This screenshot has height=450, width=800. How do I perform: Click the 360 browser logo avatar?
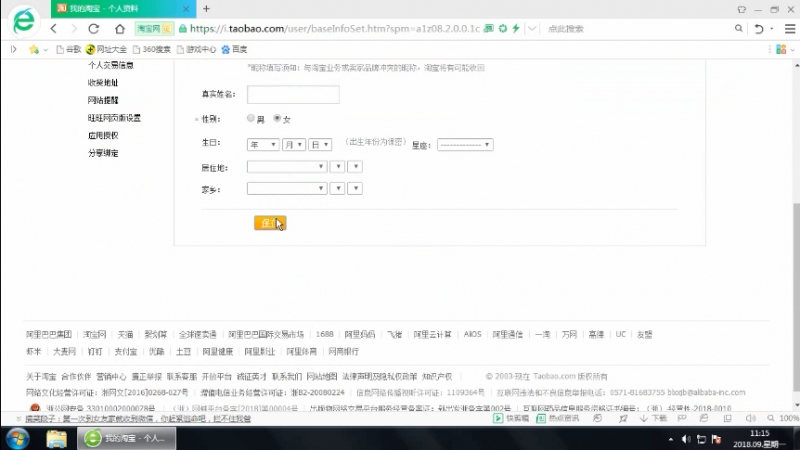click(23, 21)
